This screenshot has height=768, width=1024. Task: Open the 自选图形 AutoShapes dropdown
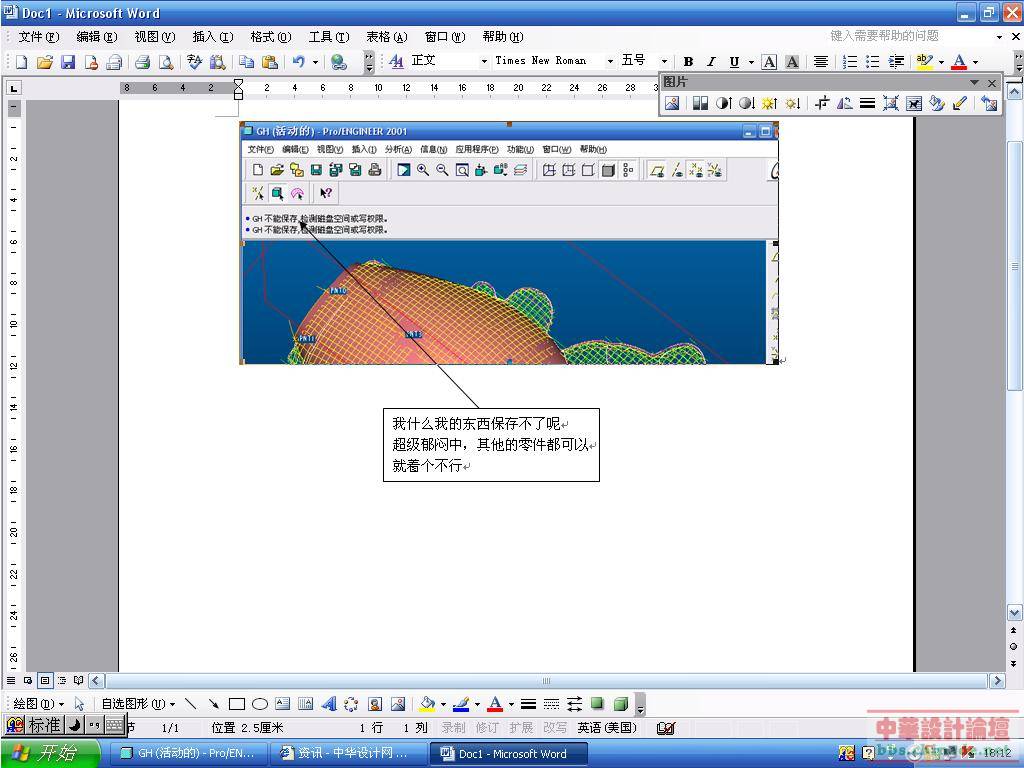pos(138,704)
